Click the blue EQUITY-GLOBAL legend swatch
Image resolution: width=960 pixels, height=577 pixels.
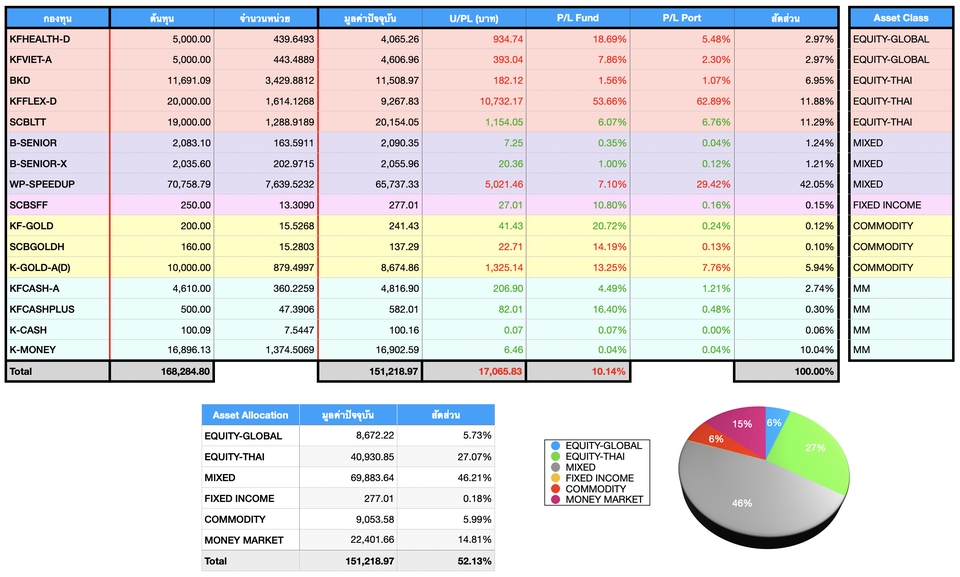555,446
